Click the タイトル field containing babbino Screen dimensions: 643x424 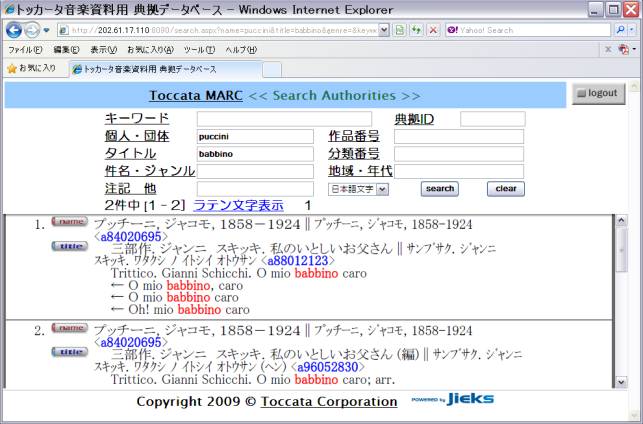(255, 154)
